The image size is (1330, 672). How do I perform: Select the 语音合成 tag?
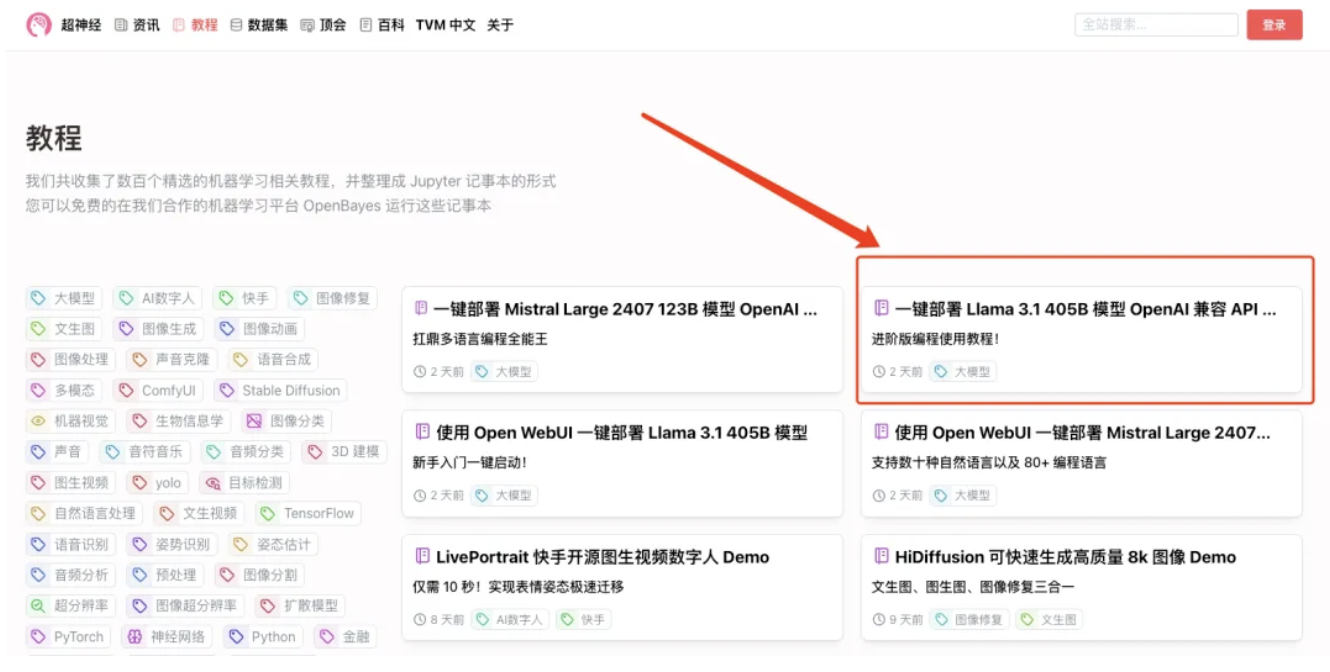tap(272, 360)
